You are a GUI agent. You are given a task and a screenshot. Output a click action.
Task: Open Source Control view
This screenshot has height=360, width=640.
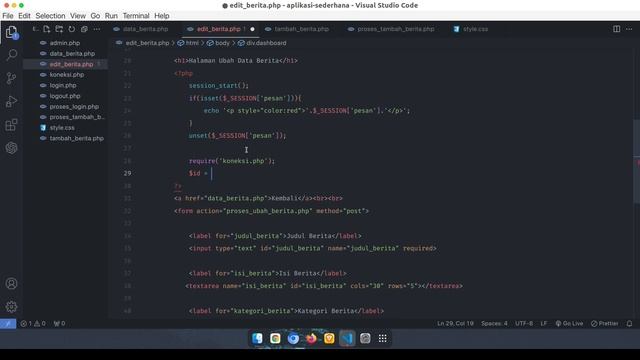[11, 78]
